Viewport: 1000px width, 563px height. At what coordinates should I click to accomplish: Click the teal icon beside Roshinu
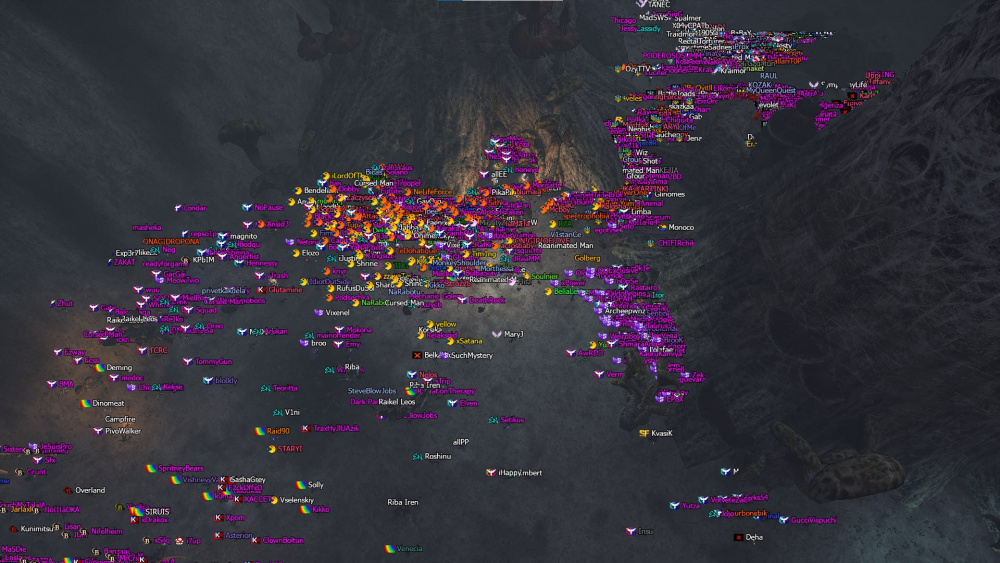pos(417,457)
